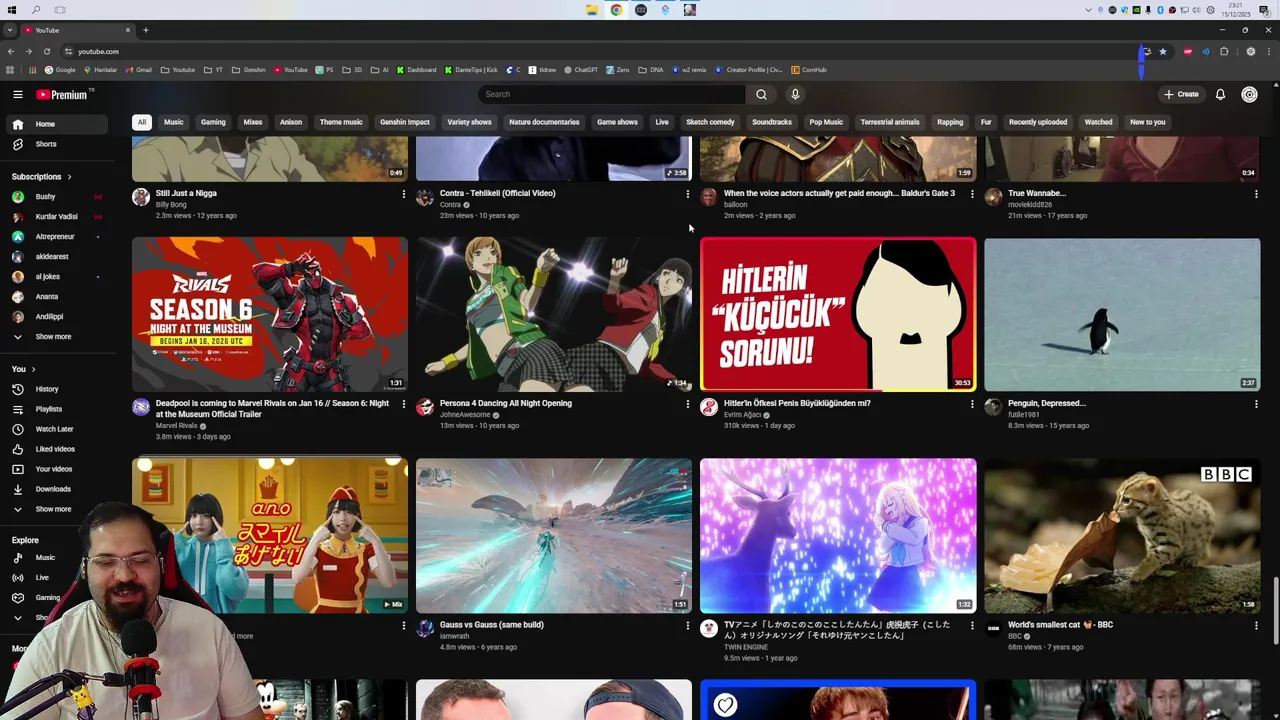Open the Hitlerin Küçücük Sorunu thumbnail

click(x=838, y=314)
